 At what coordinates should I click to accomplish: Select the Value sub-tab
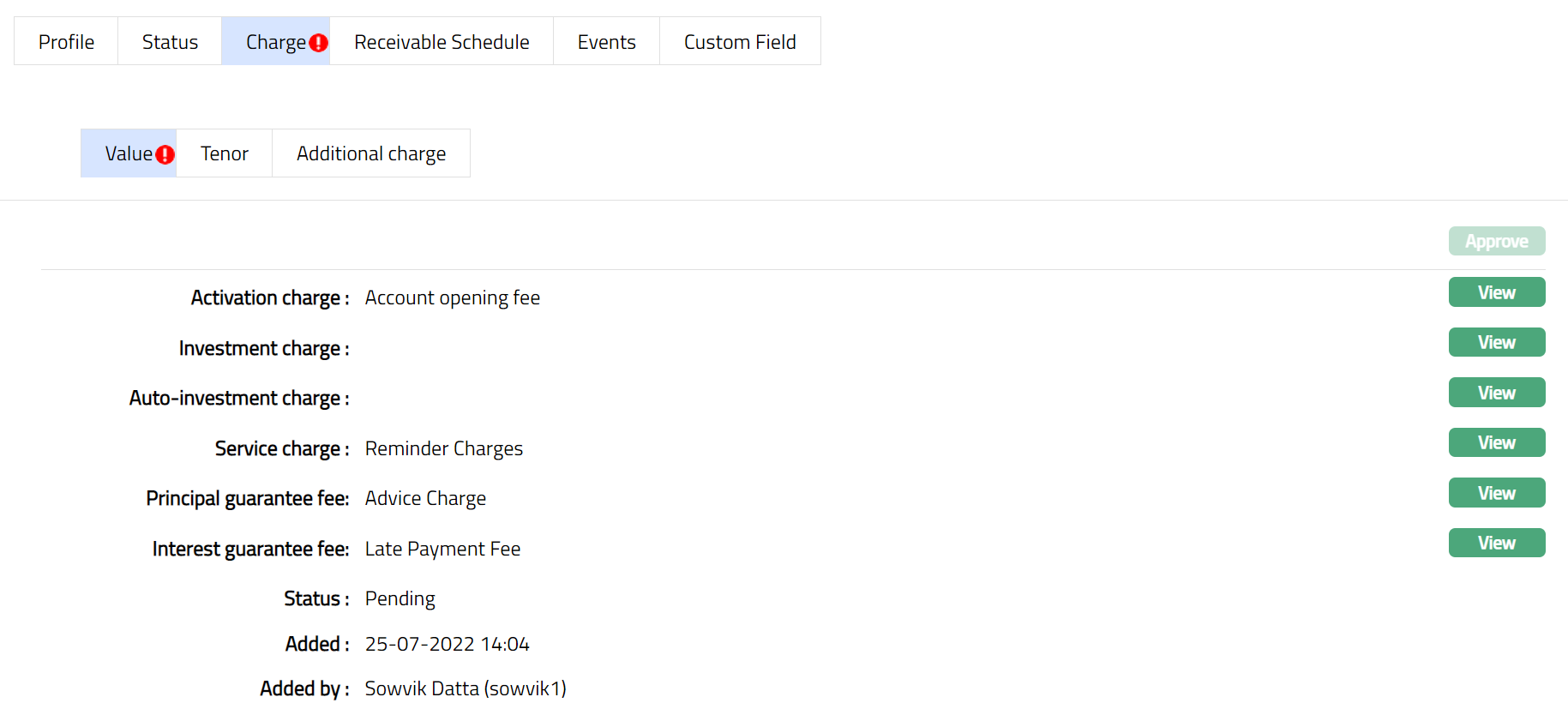point(129,153)
